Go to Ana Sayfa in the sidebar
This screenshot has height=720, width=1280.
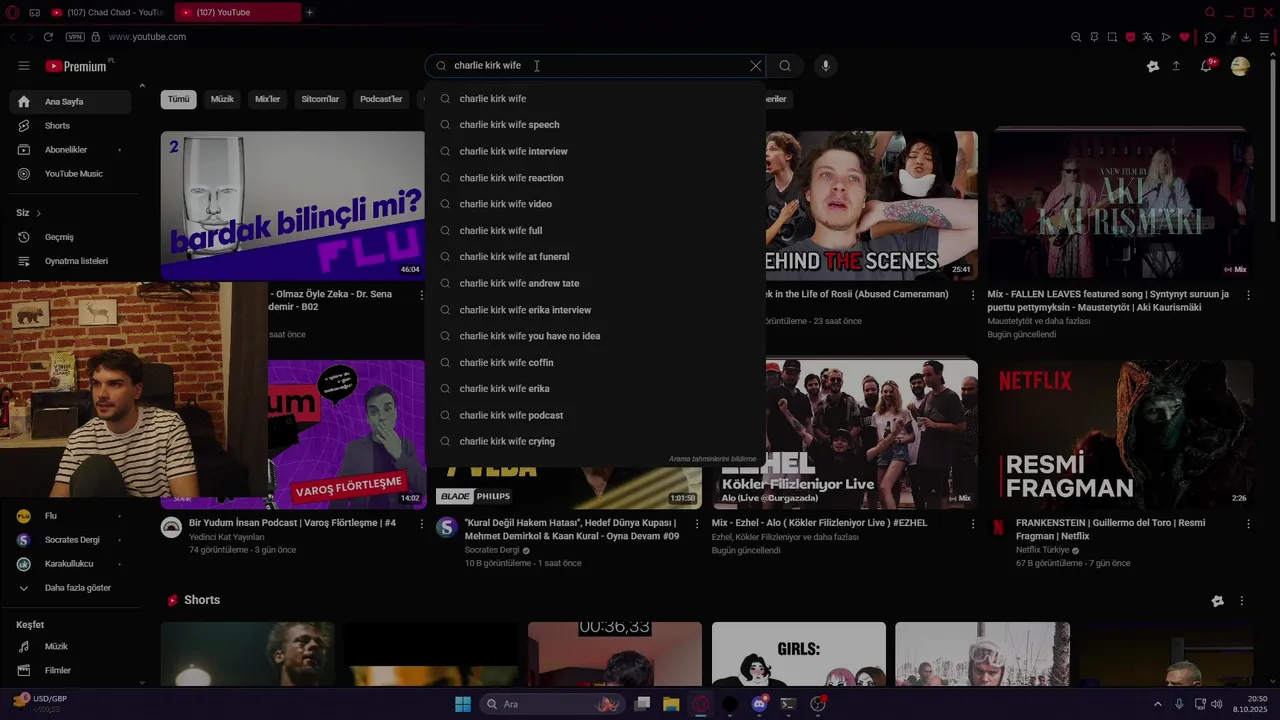point(70,102)
